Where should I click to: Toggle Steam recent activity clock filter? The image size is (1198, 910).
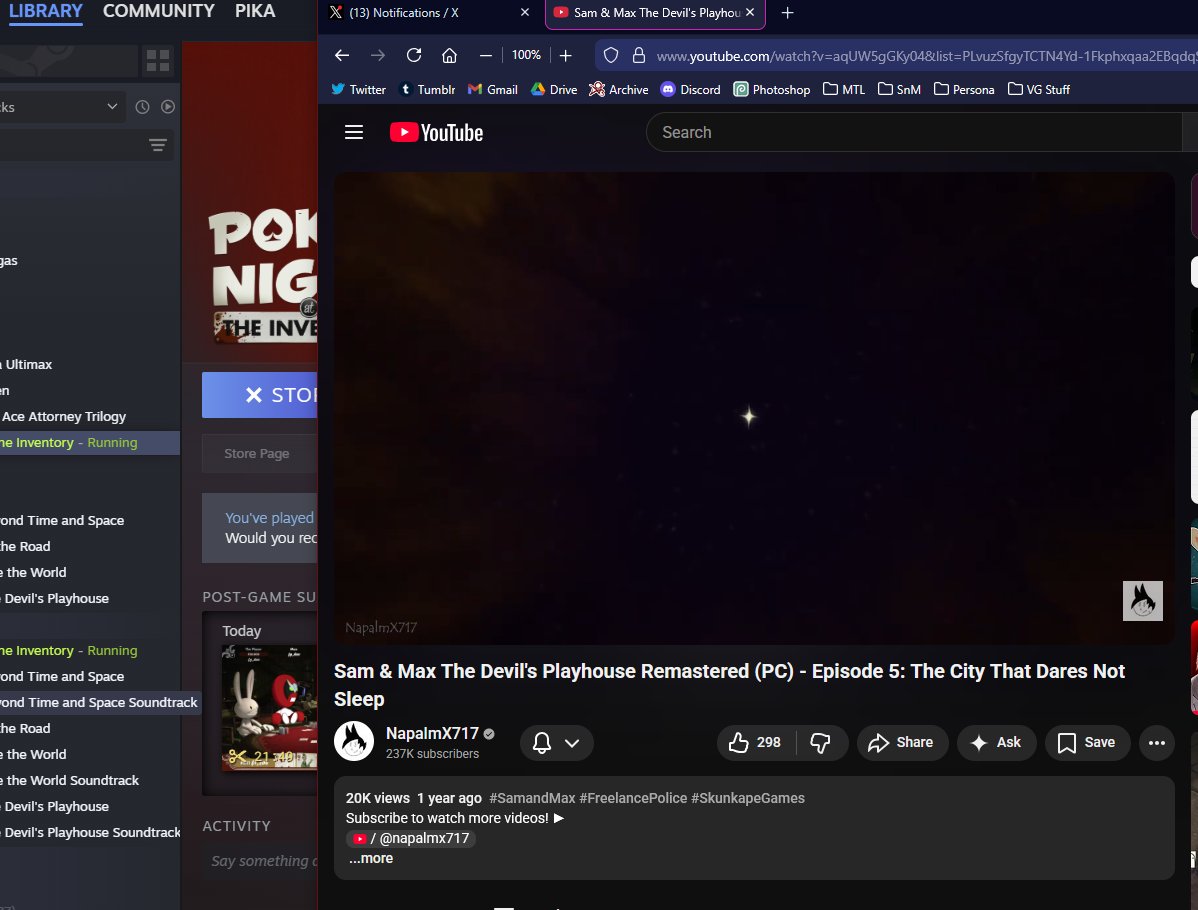tap(142, 107)
